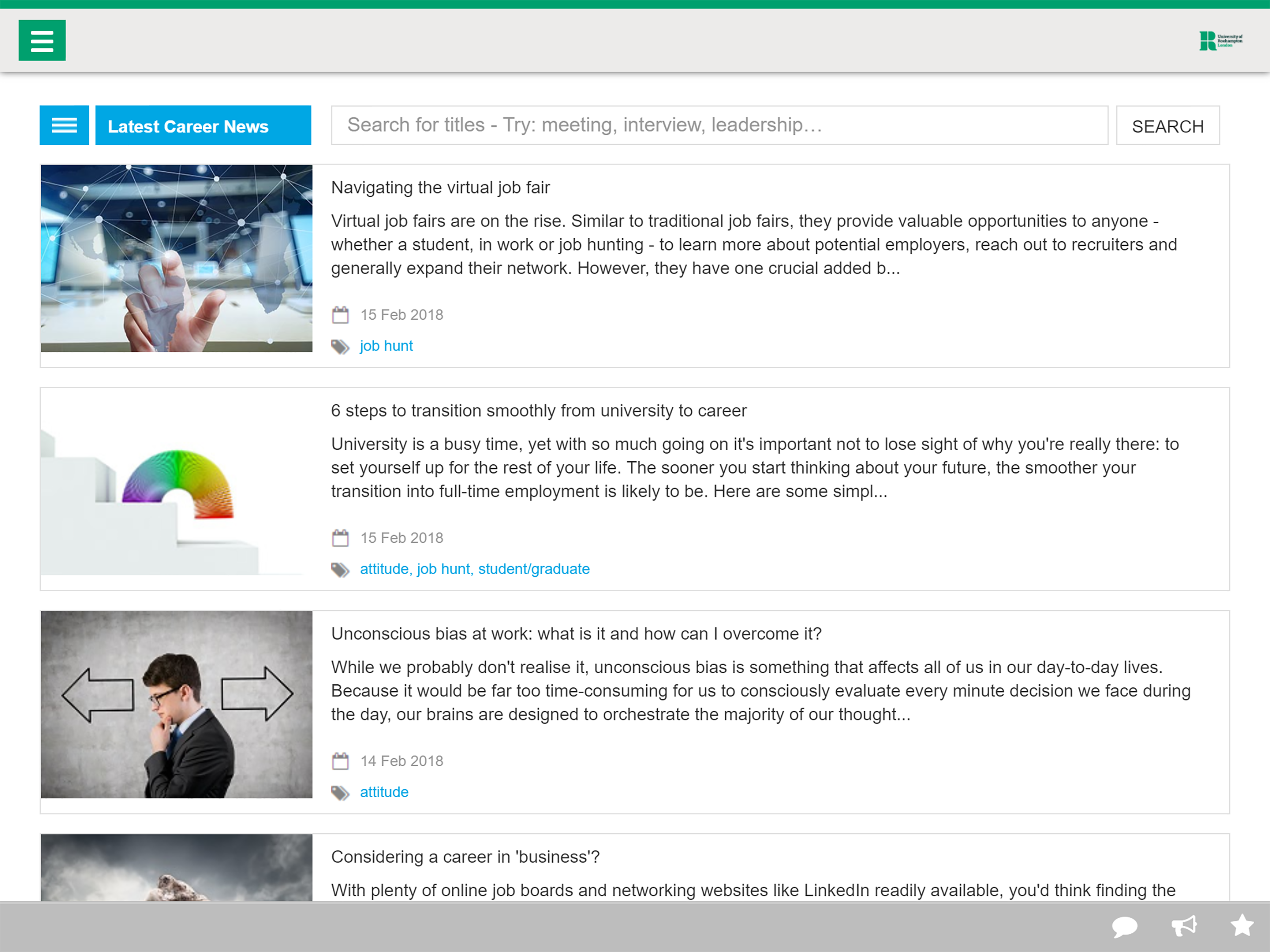The height and width of the screenshot is (952, 1270).
Task: Select 'job hunt' tag on virtual job fair article
Action: 386,346
